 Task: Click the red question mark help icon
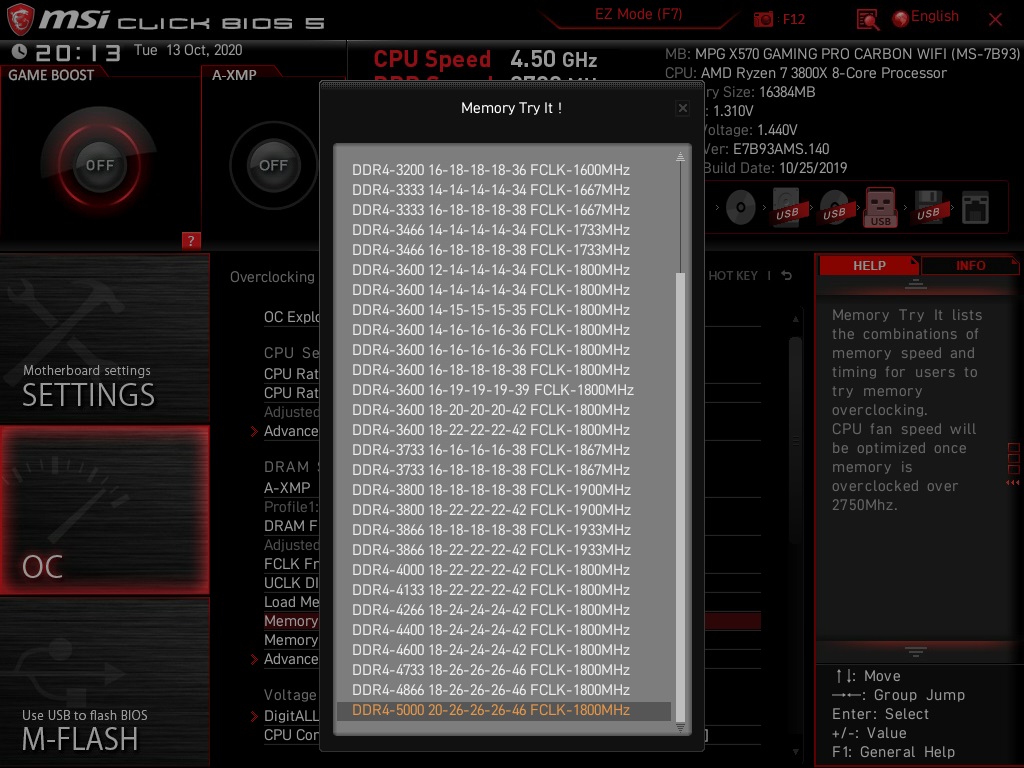[x=192, y=241]
